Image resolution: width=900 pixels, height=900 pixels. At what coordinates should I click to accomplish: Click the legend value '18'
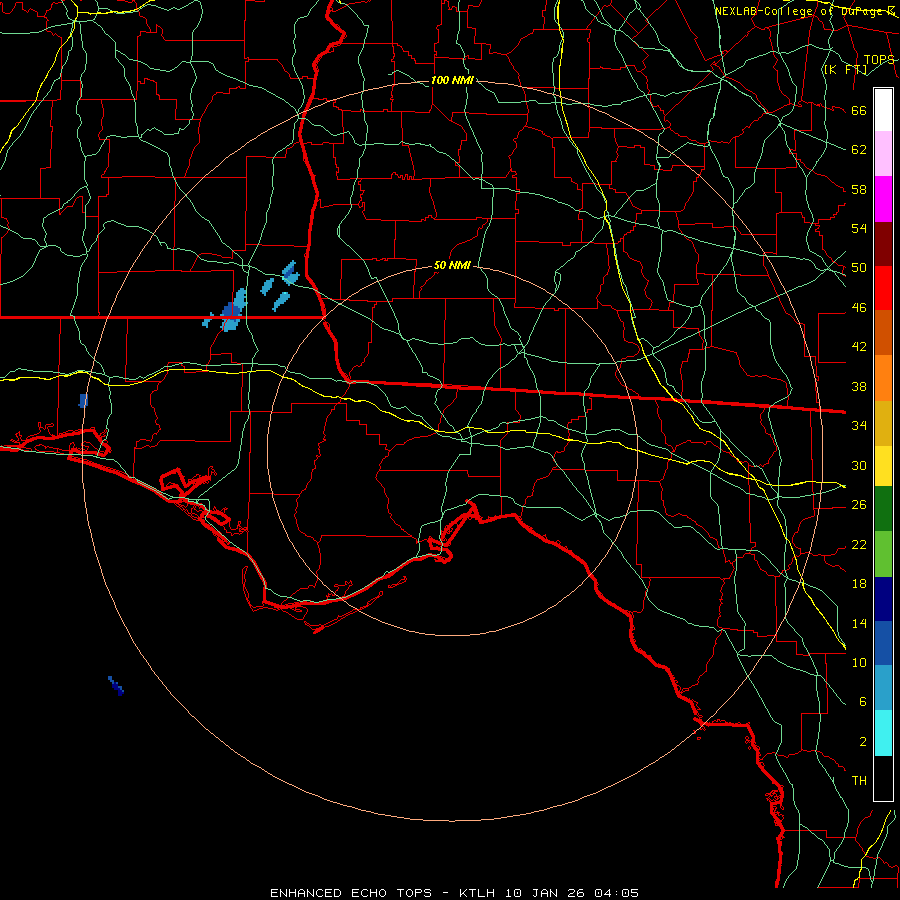(859, 584)
